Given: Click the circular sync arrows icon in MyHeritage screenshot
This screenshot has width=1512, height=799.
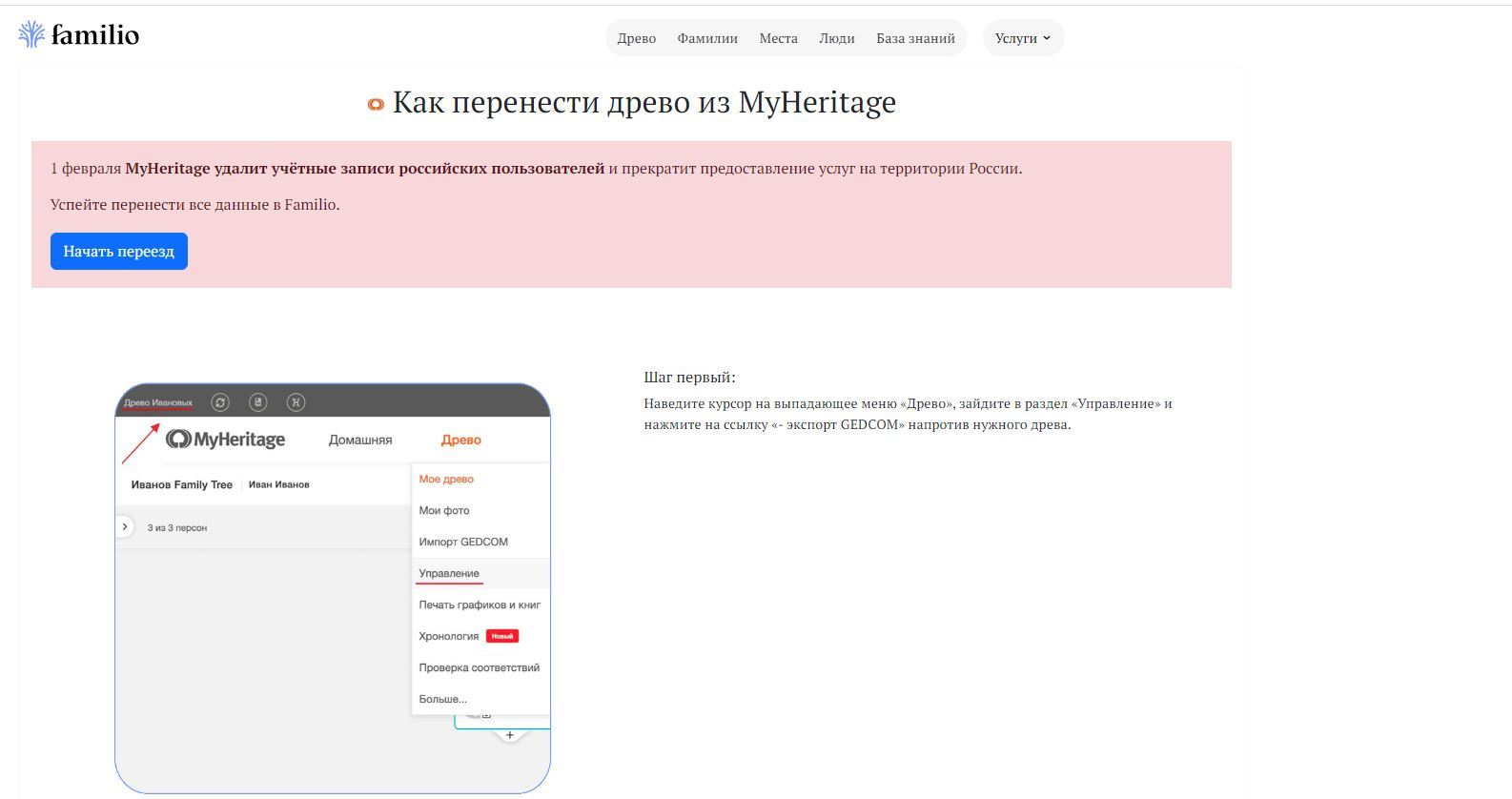Looking at the screenshot, I should pos(220,402).
